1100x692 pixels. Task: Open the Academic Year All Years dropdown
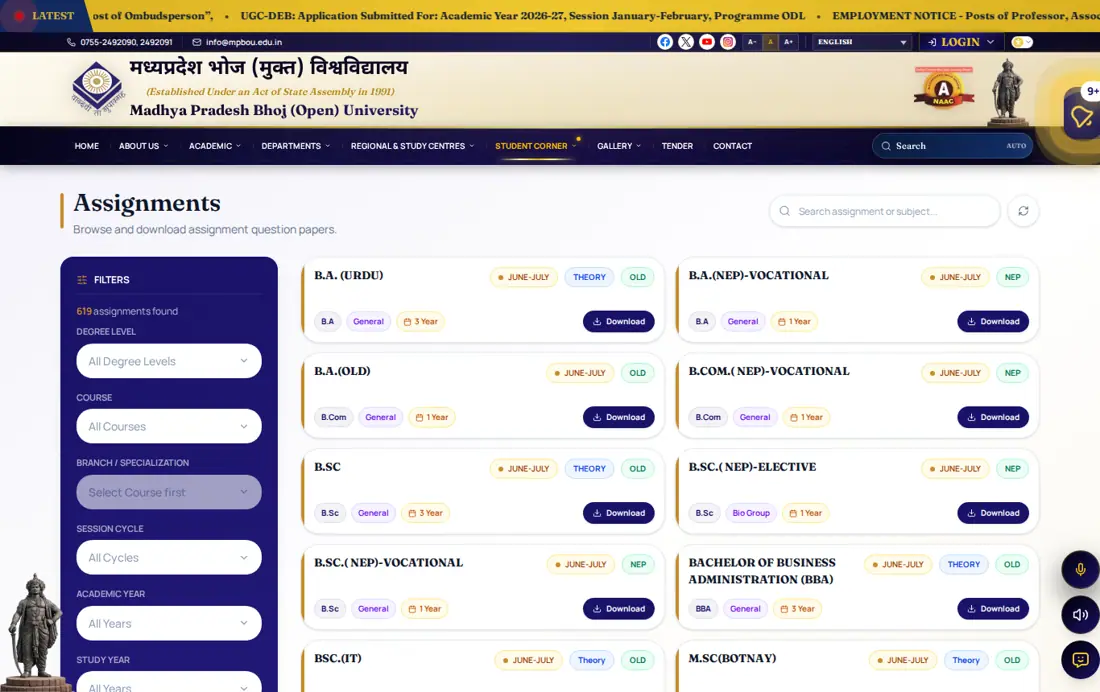(169, 623)
